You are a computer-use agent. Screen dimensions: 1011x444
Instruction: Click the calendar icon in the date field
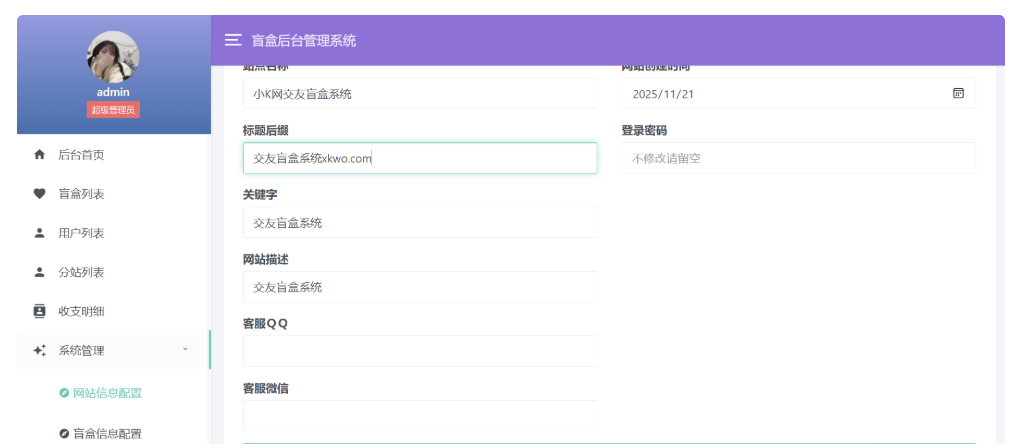[958, 93]
